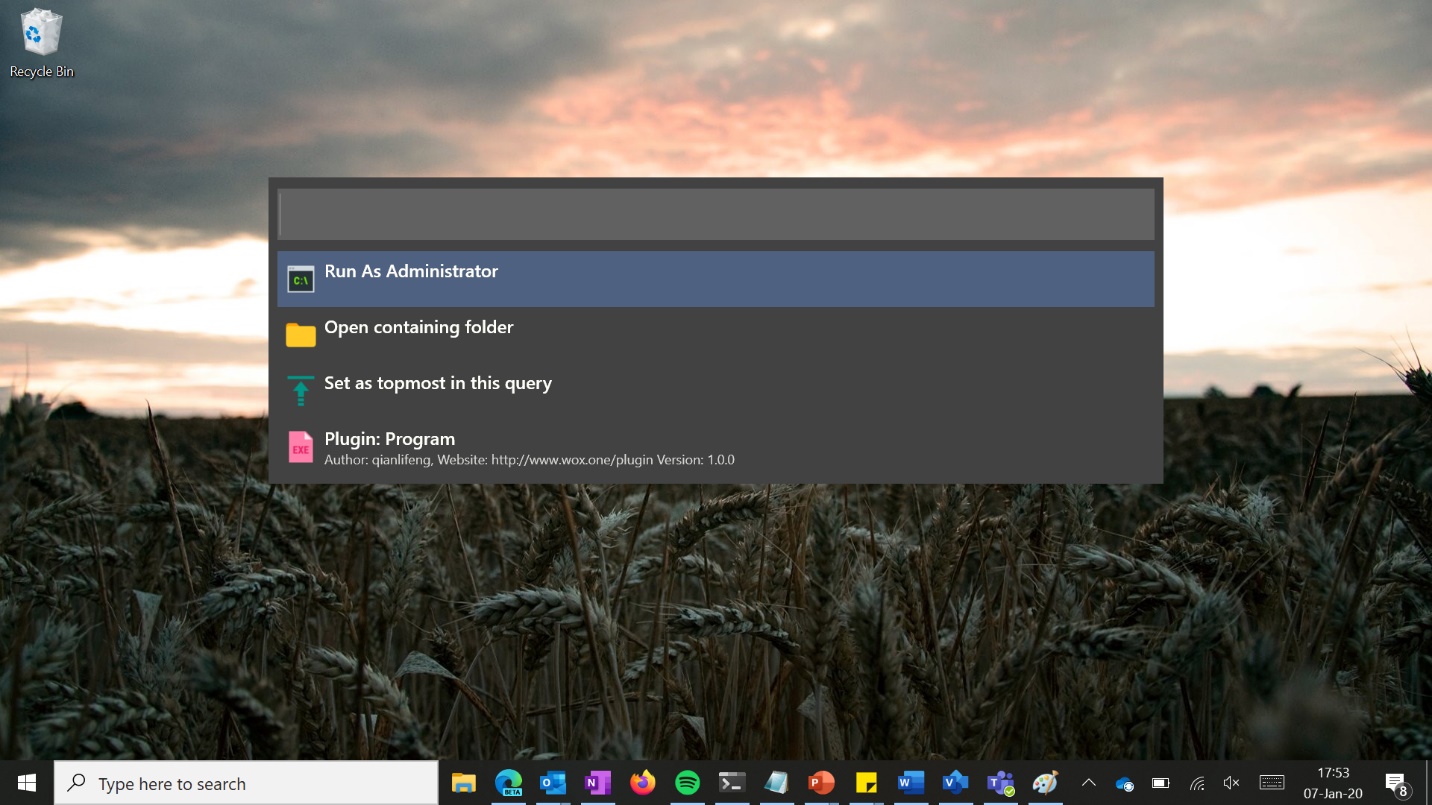
Task: Open Sticky Notes from the taskbar
Action: (x=866, y=783)
